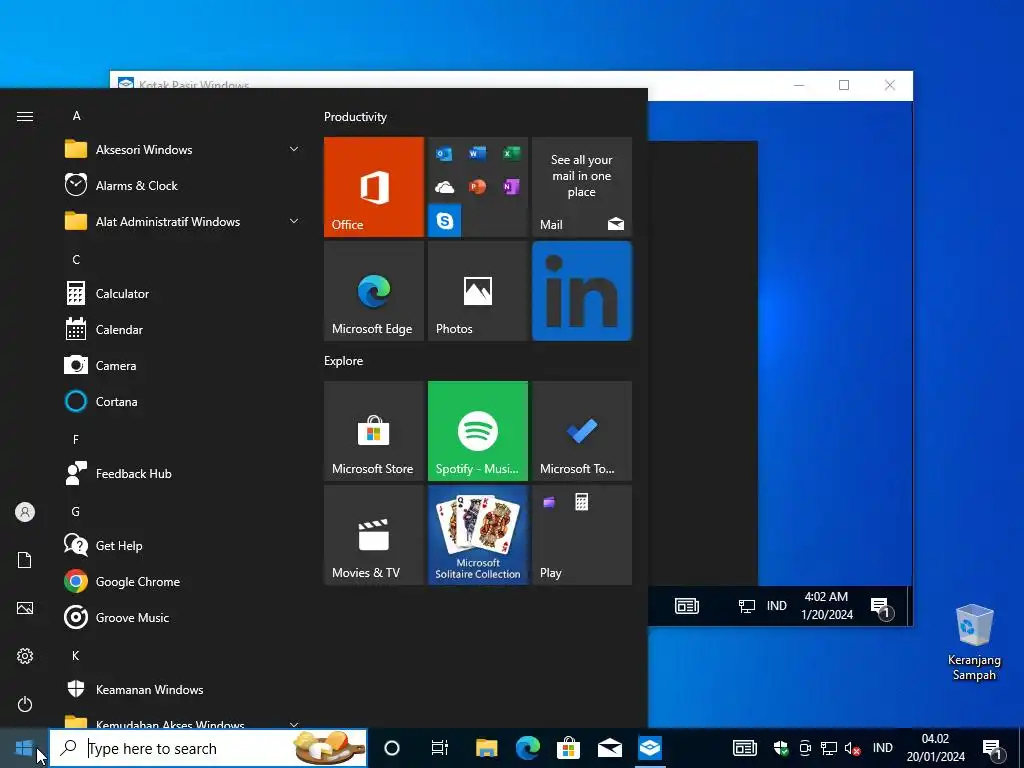Jump to letter K section header
Image resolution: width=1024 pixels, height=768 pixels.
tap(76, 656)
